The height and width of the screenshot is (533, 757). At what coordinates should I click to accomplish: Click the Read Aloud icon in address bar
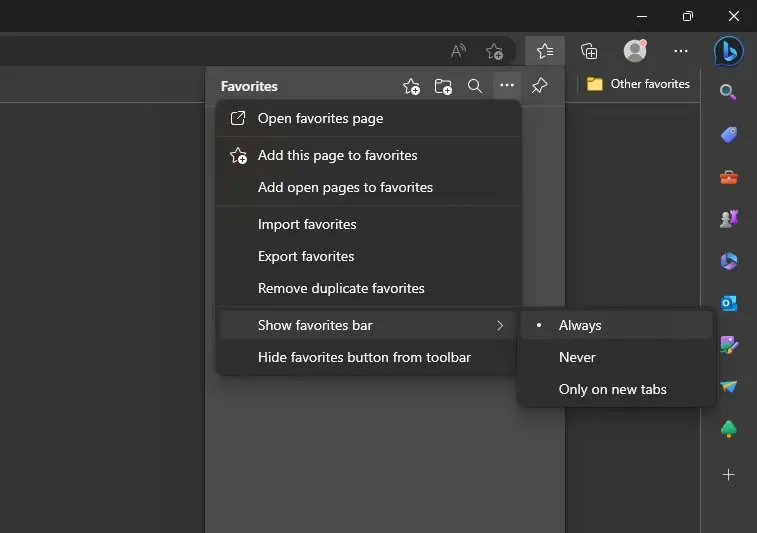tap(458, 51)
